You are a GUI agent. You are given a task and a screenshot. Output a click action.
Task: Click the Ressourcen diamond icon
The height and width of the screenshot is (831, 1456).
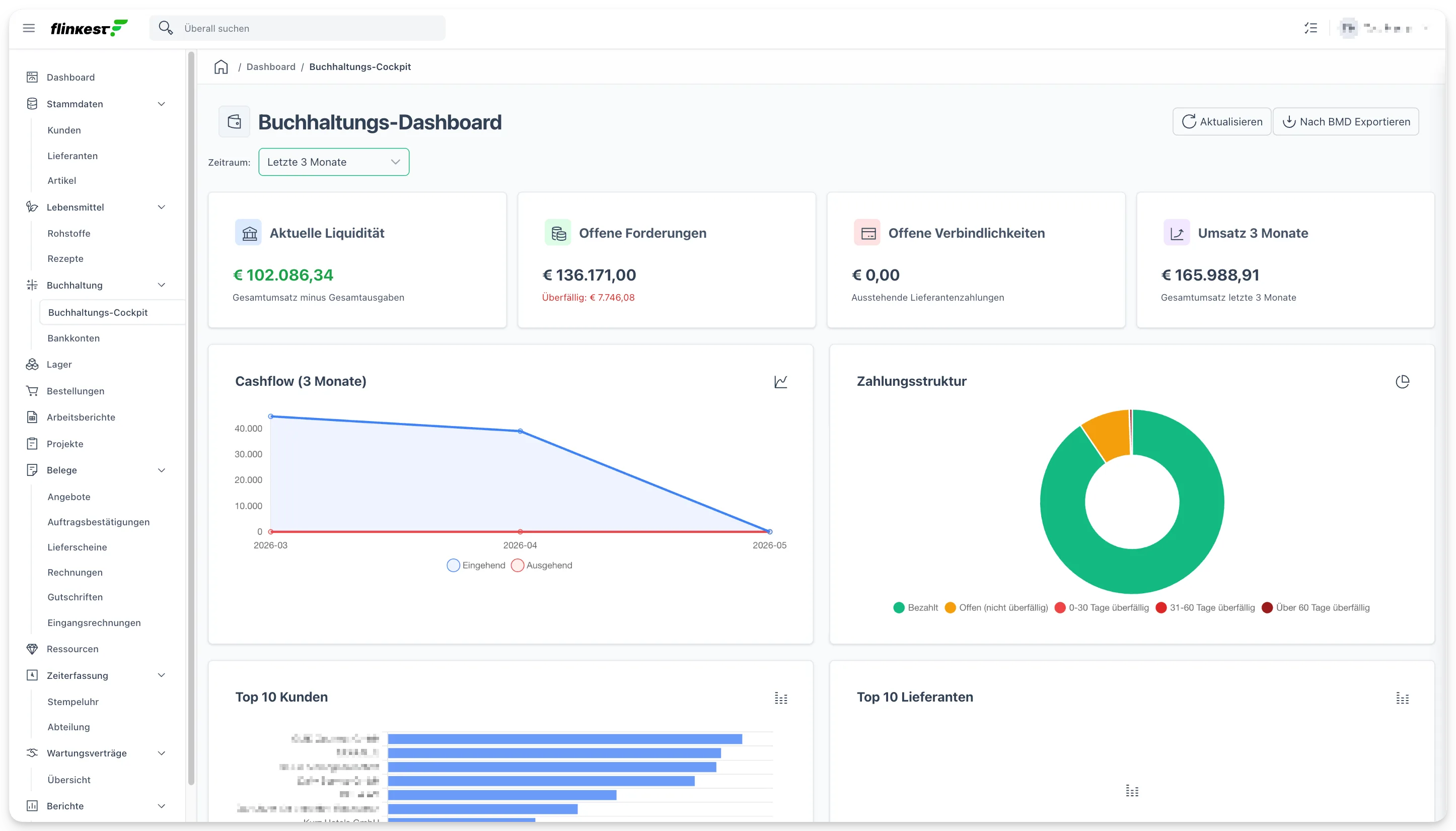(32, 649)
